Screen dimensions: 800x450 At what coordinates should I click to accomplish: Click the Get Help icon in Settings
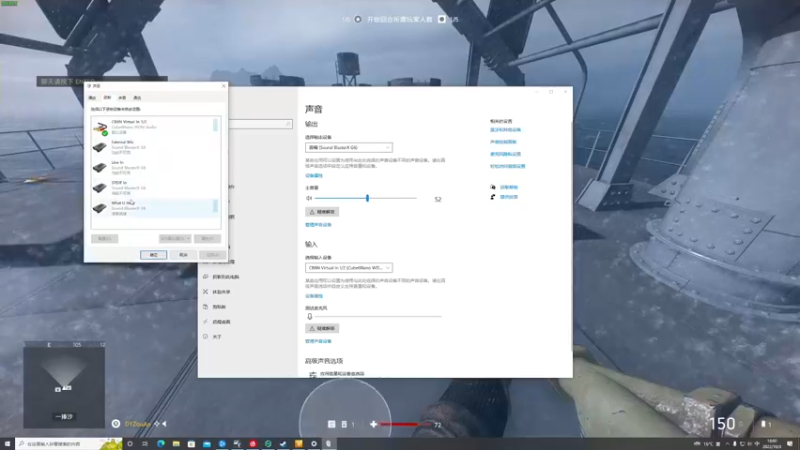(493, 187)
